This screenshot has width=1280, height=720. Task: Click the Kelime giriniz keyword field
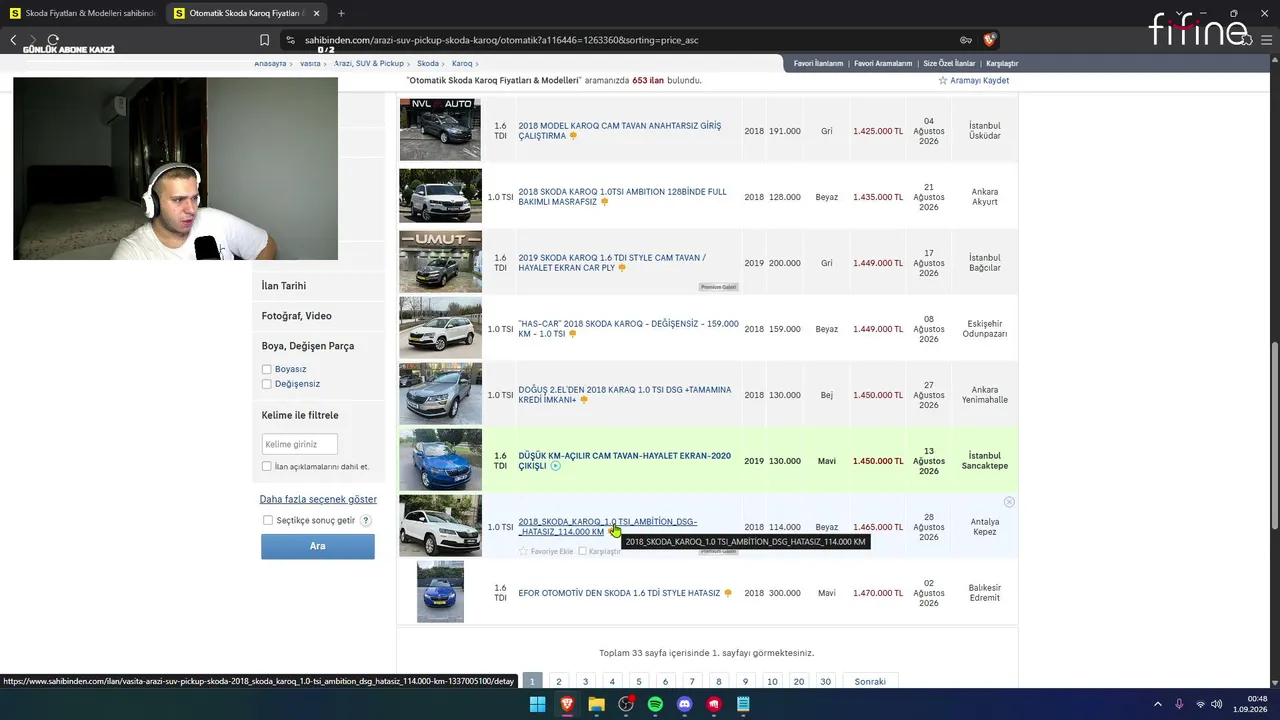pos(299,444)
